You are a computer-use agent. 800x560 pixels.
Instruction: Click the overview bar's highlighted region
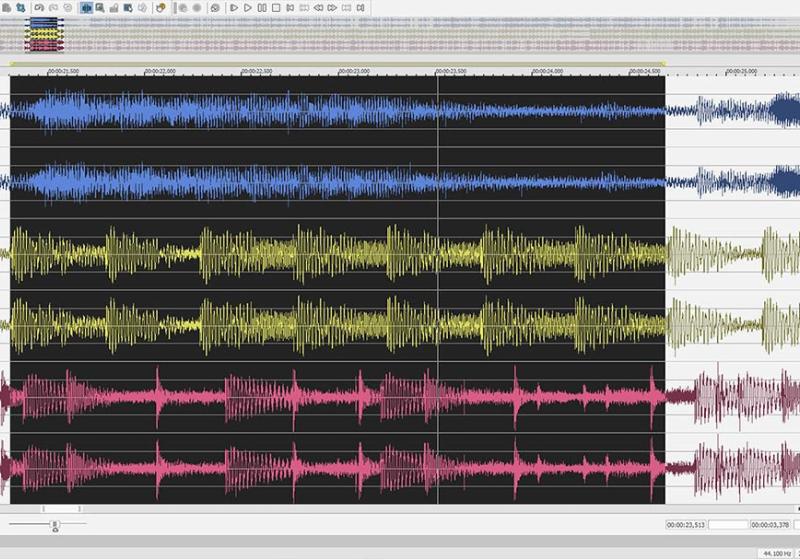[45, 35]
